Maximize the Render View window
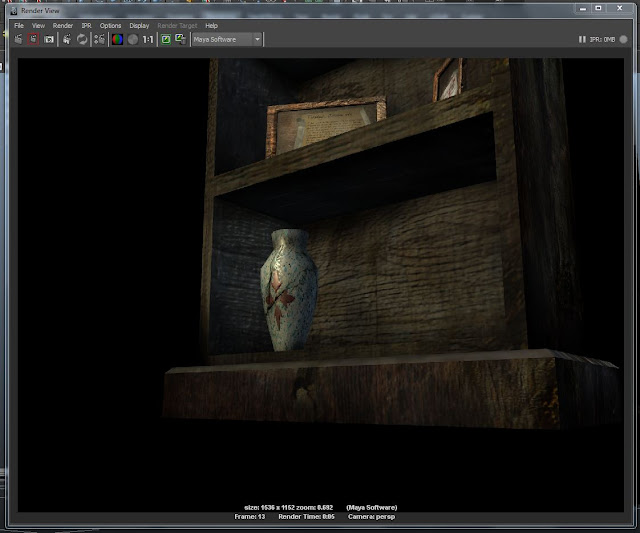The width and height of the screenshot is (640, 533). (x=598, y=8)
